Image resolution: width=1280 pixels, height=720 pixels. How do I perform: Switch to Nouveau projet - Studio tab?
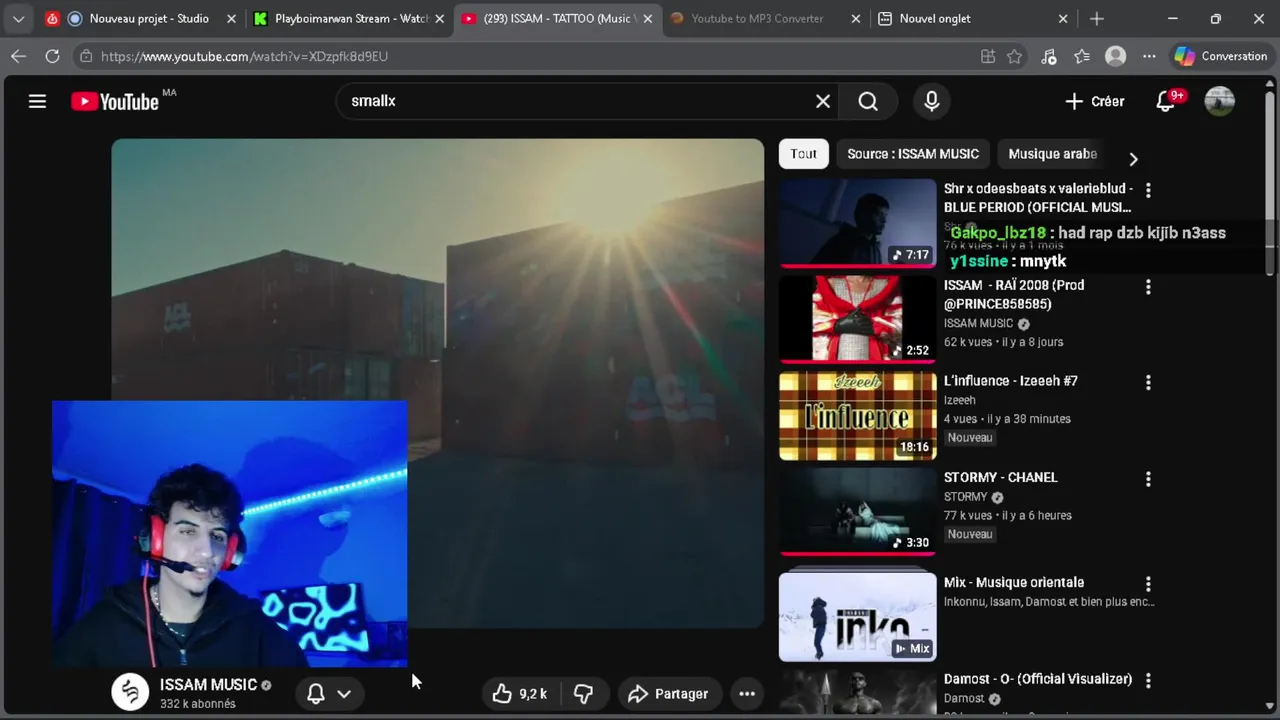(x=139, y=18)
